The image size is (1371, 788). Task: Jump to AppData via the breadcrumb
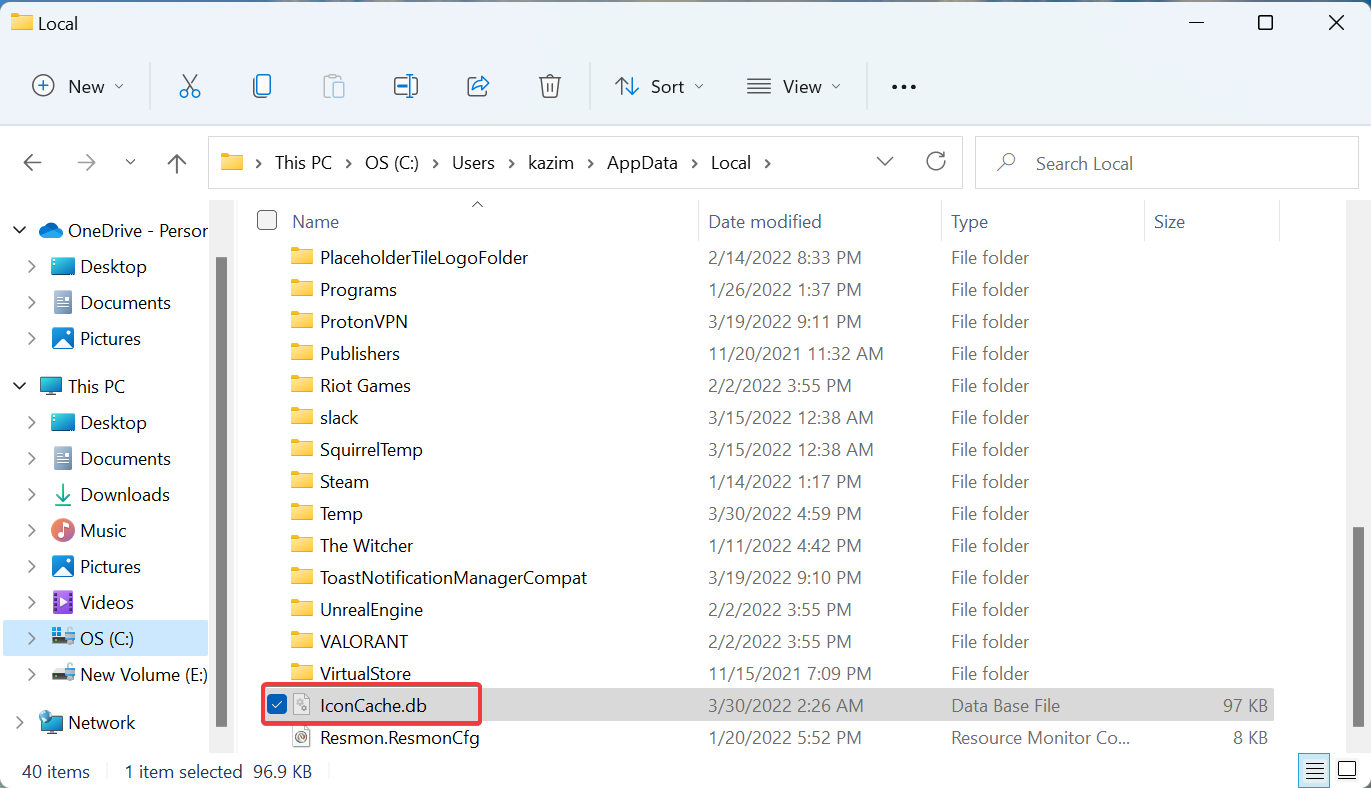pos(642,162)
